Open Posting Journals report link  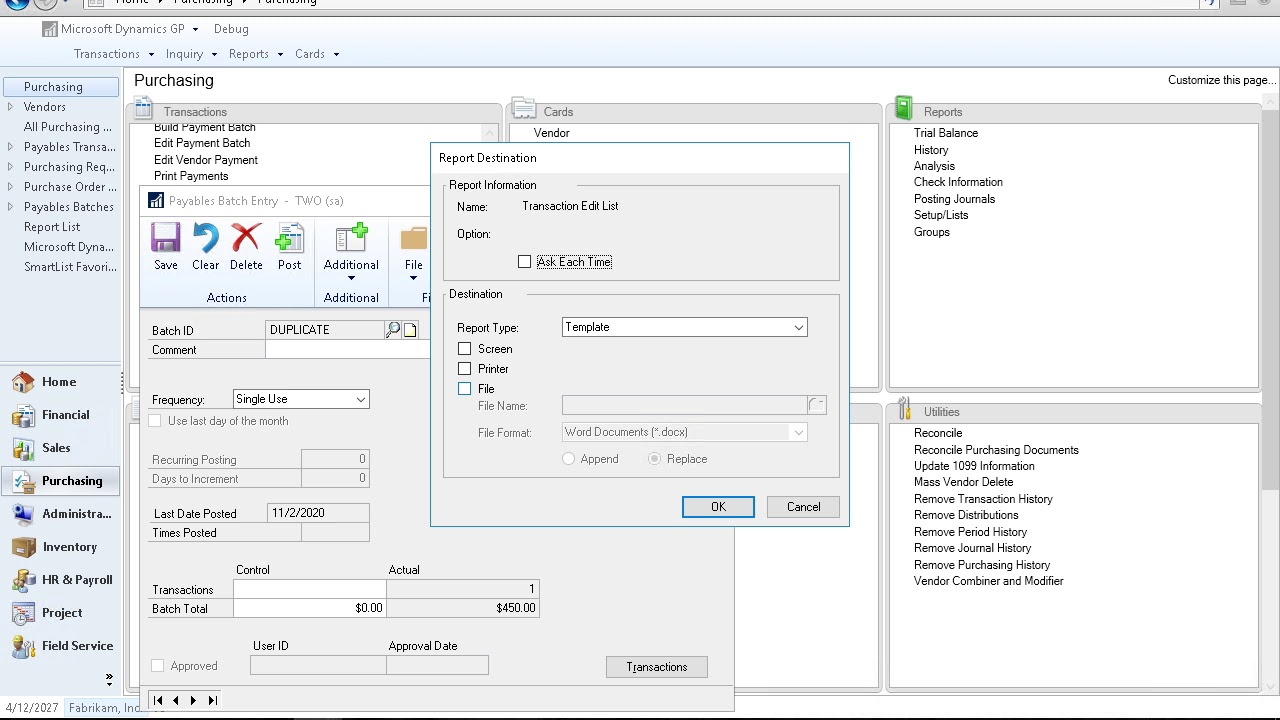coord(954,199)
